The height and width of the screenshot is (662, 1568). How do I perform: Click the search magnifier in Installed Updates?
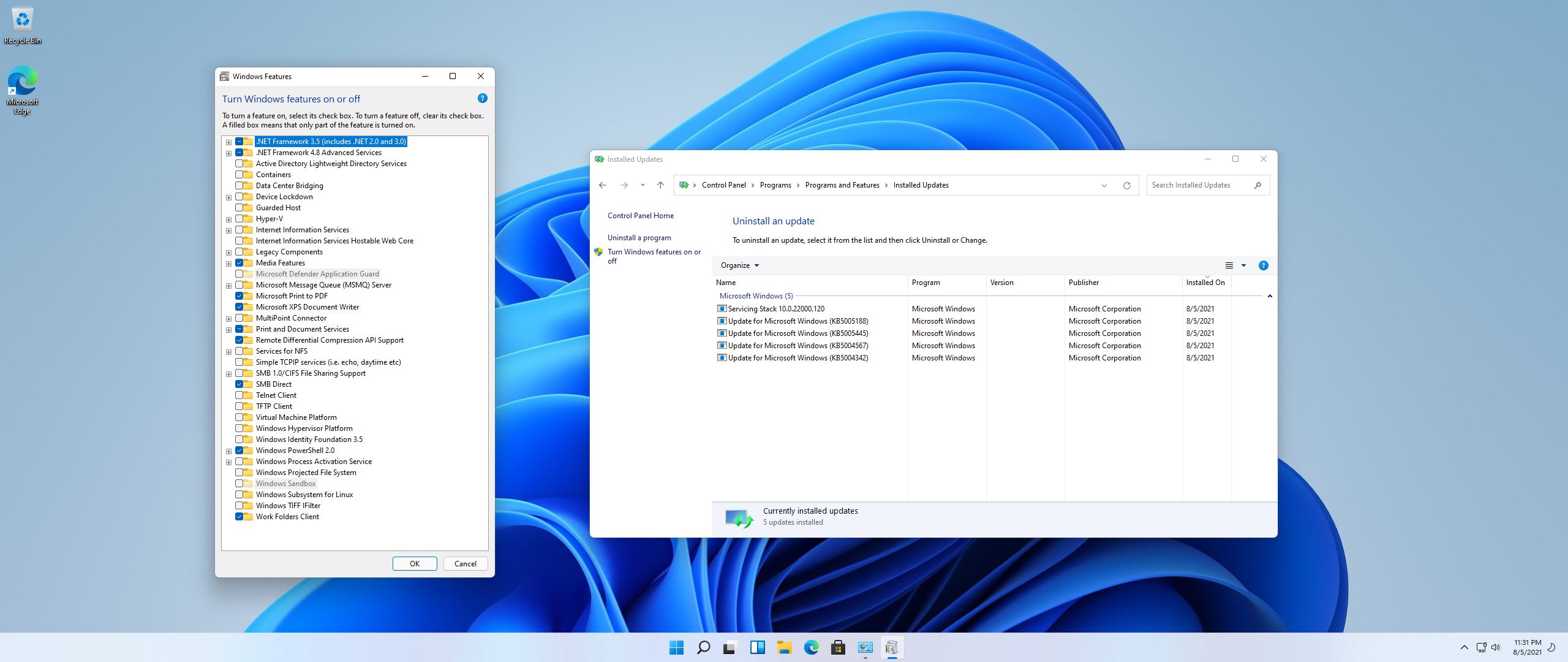click(1257, 185)
